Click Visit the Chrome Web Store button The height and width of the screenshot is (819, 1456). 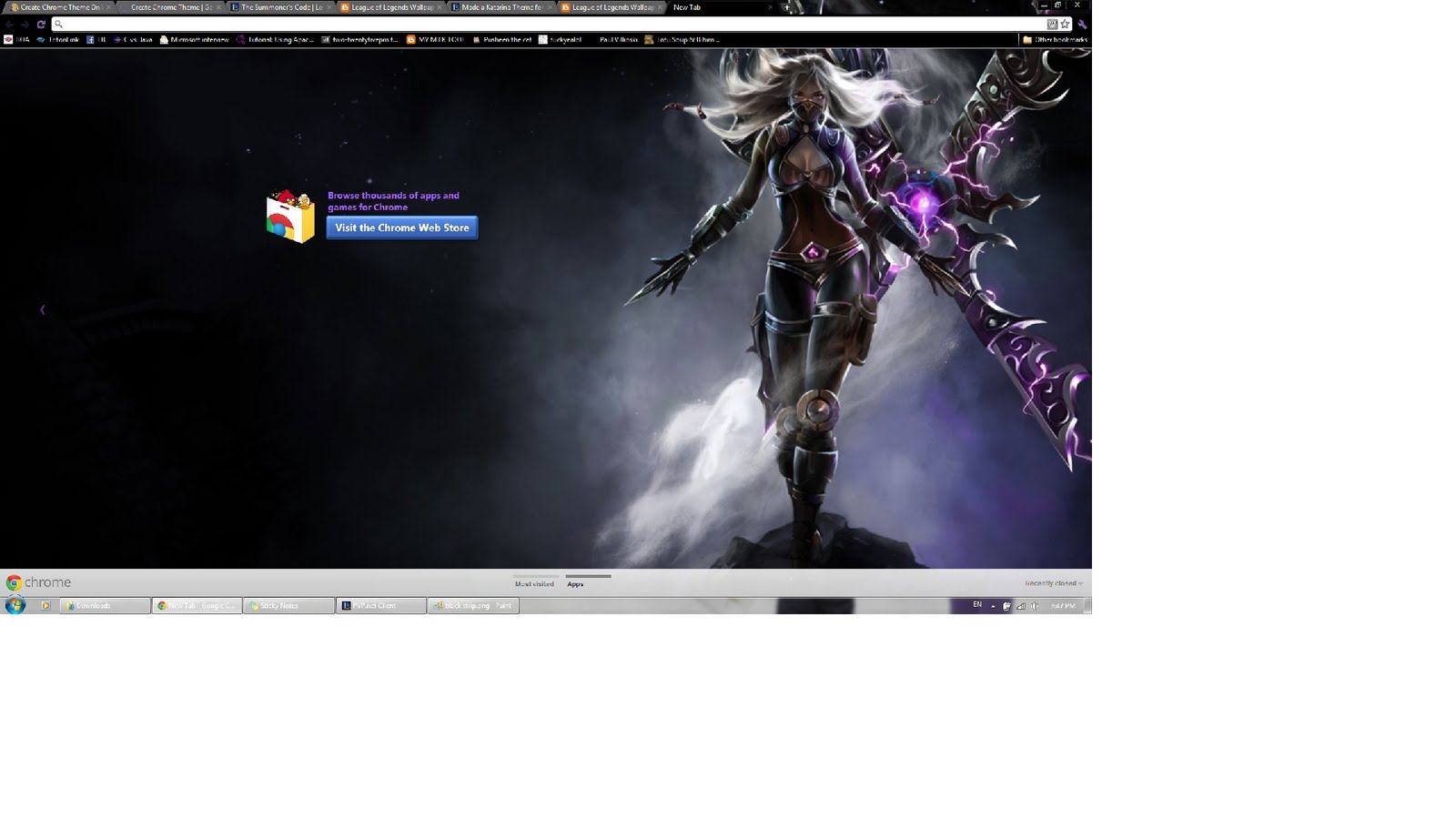(x=402, y=227)
